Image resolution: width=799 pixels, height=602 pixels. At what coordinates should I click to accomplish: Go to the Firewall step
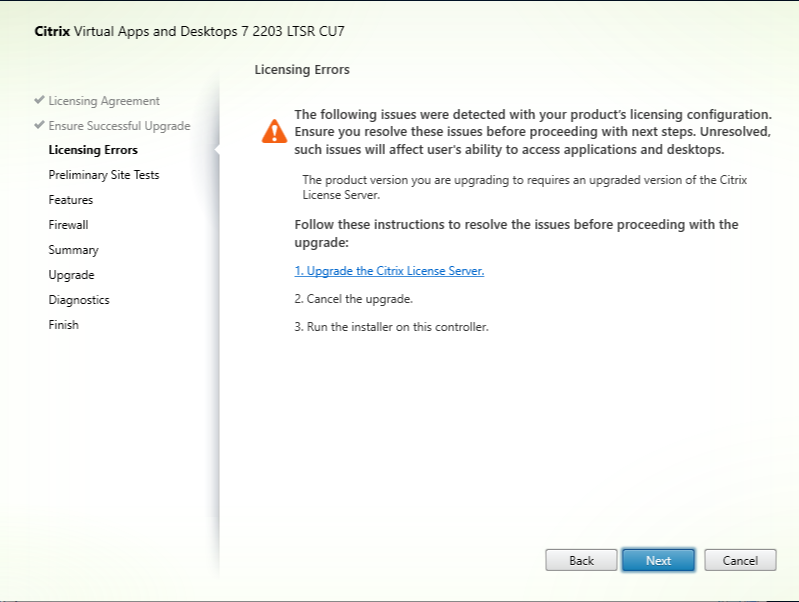coord(69,225)
